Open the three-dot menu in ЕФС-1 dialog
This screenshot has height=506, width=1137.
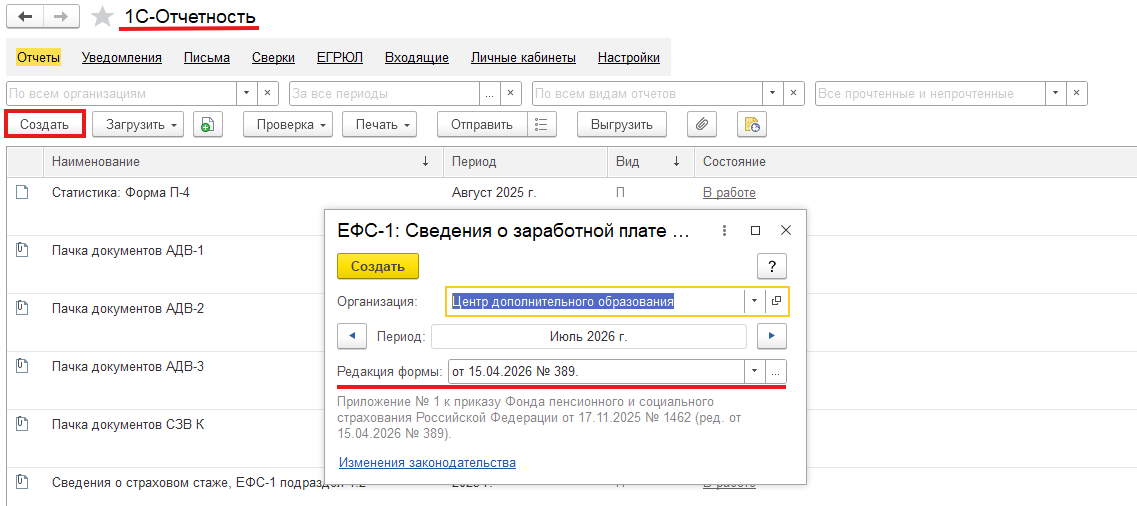pyautogui.click(x=725, y=231)
